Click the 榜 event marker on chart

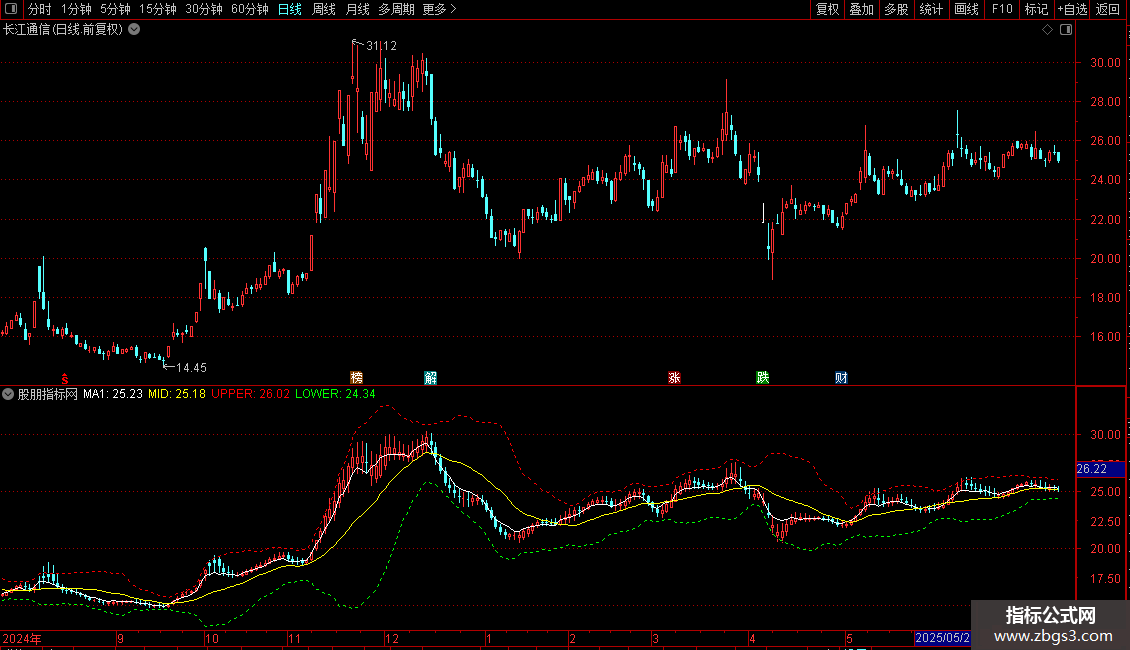pos(356,378)
